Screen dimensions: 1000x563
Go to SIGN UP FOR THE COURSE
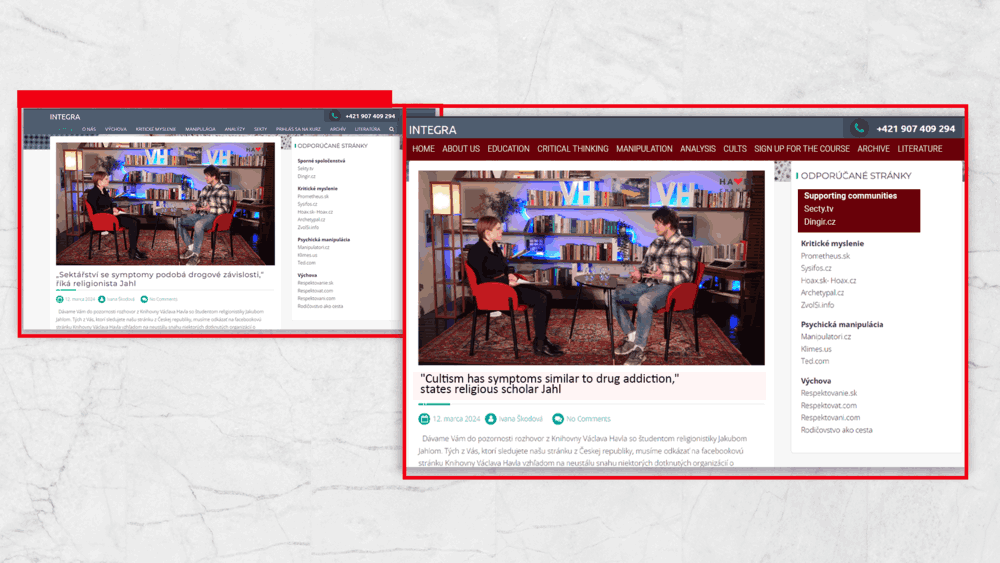(801, 149)
